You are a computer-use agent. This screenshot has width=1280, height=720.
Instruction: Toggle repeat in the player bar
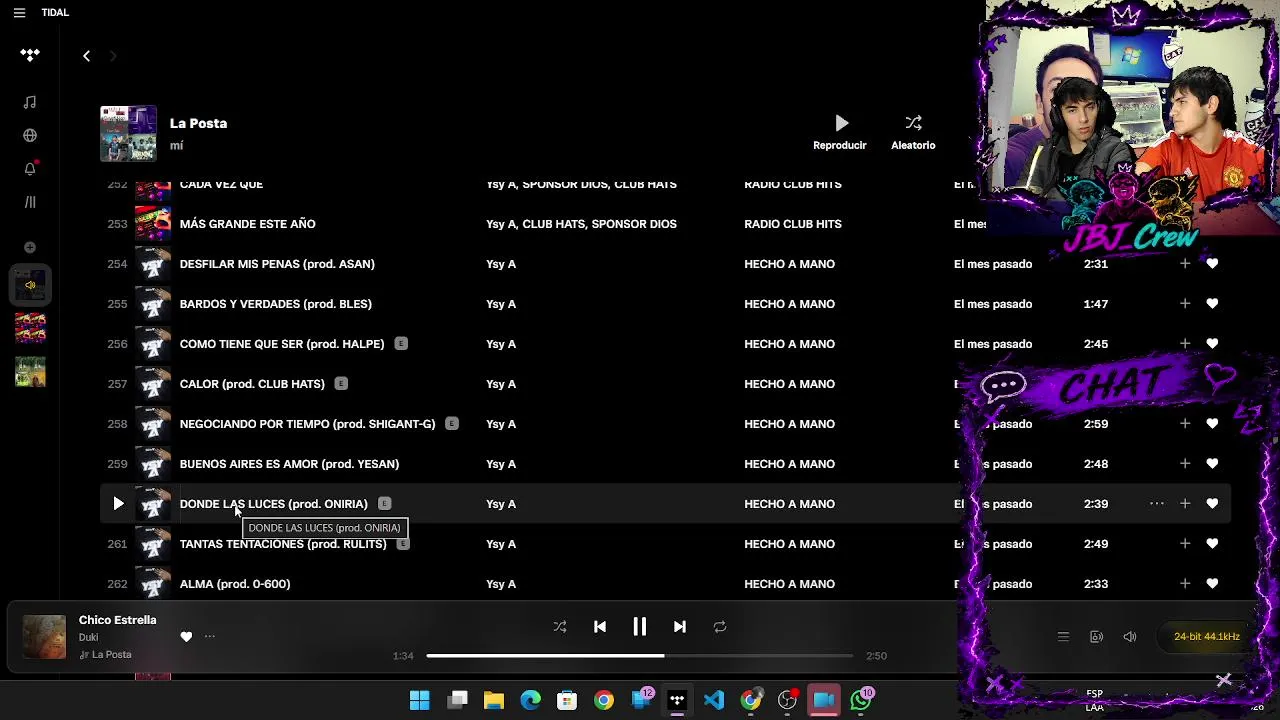(720, 627)
